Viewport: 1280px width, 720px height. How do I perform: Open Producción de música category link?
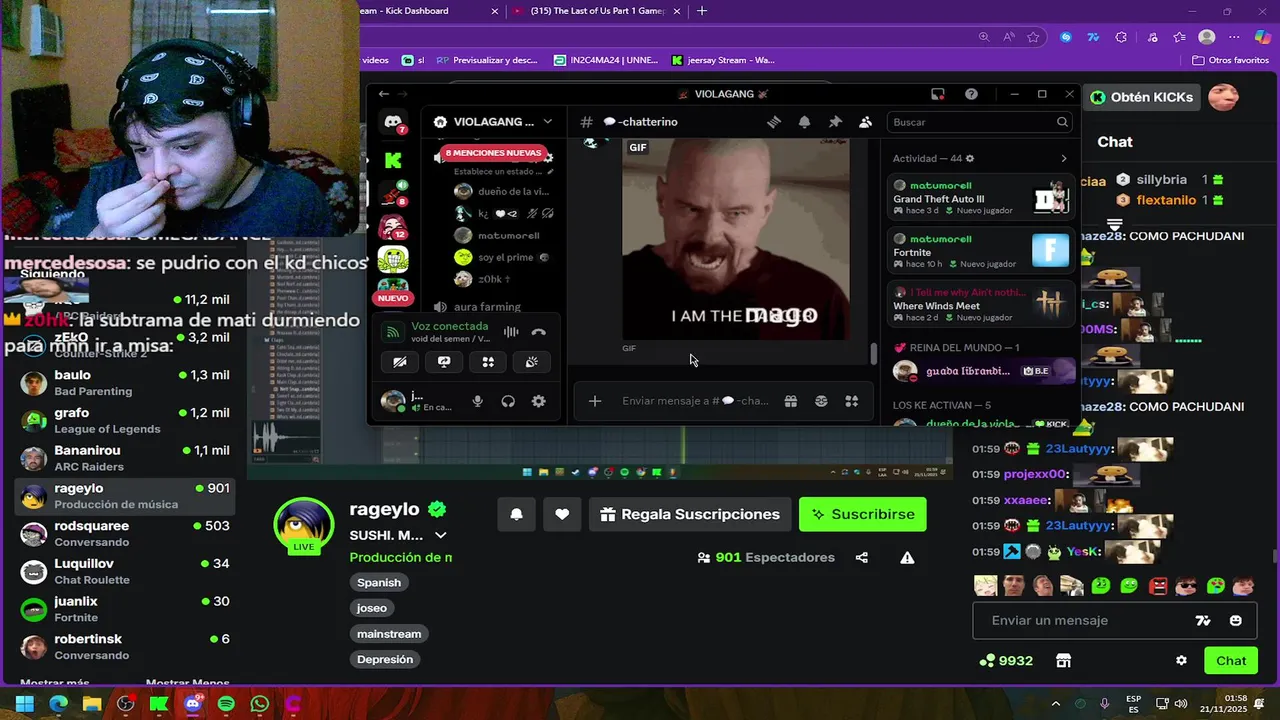pyautogui.click(x=401, y=557)
